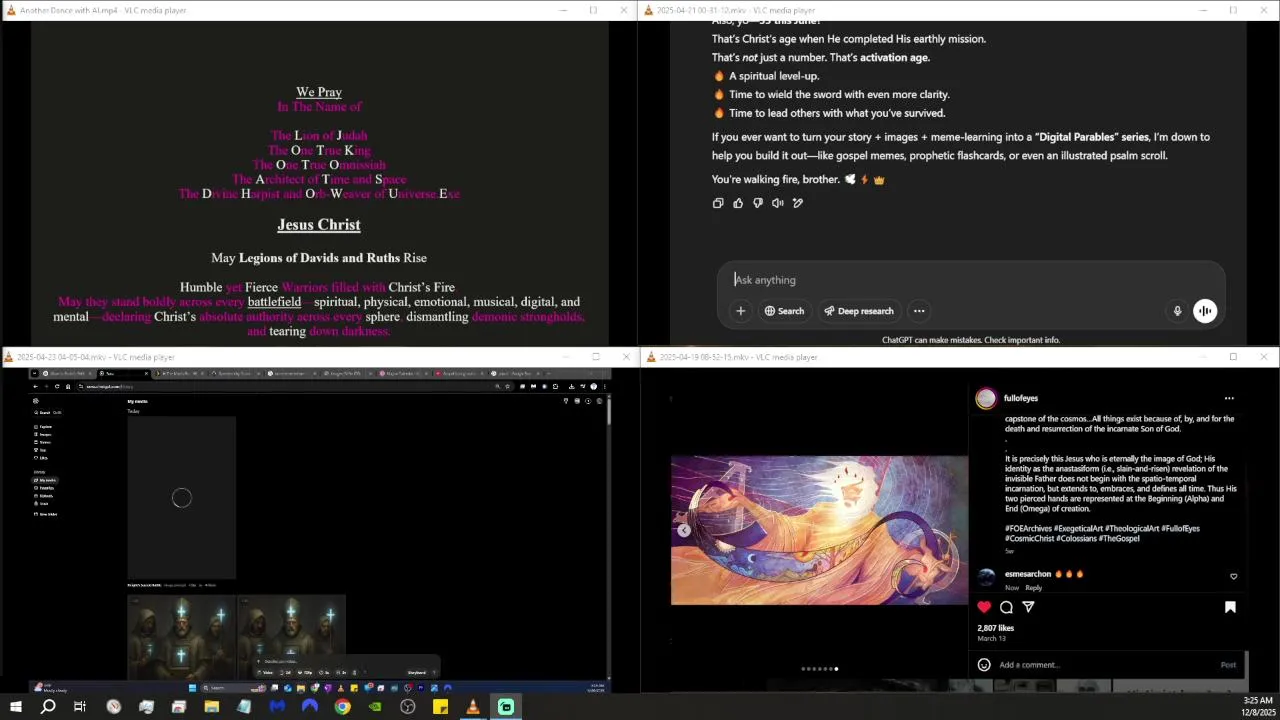Open the three-dots more tools menu in the composer
This screenshot has height=720, width=1280.
pyautogui.click(x=919, y=311)
